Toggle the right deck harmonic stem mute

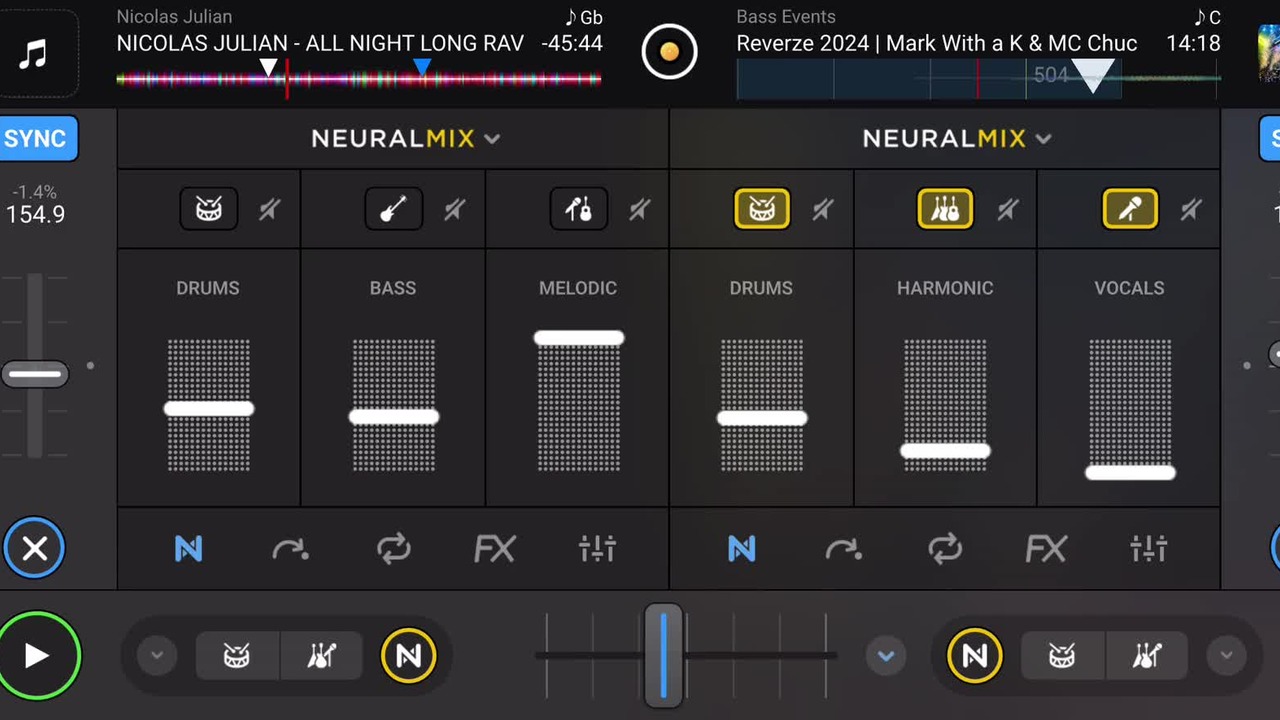[1007, 210]
